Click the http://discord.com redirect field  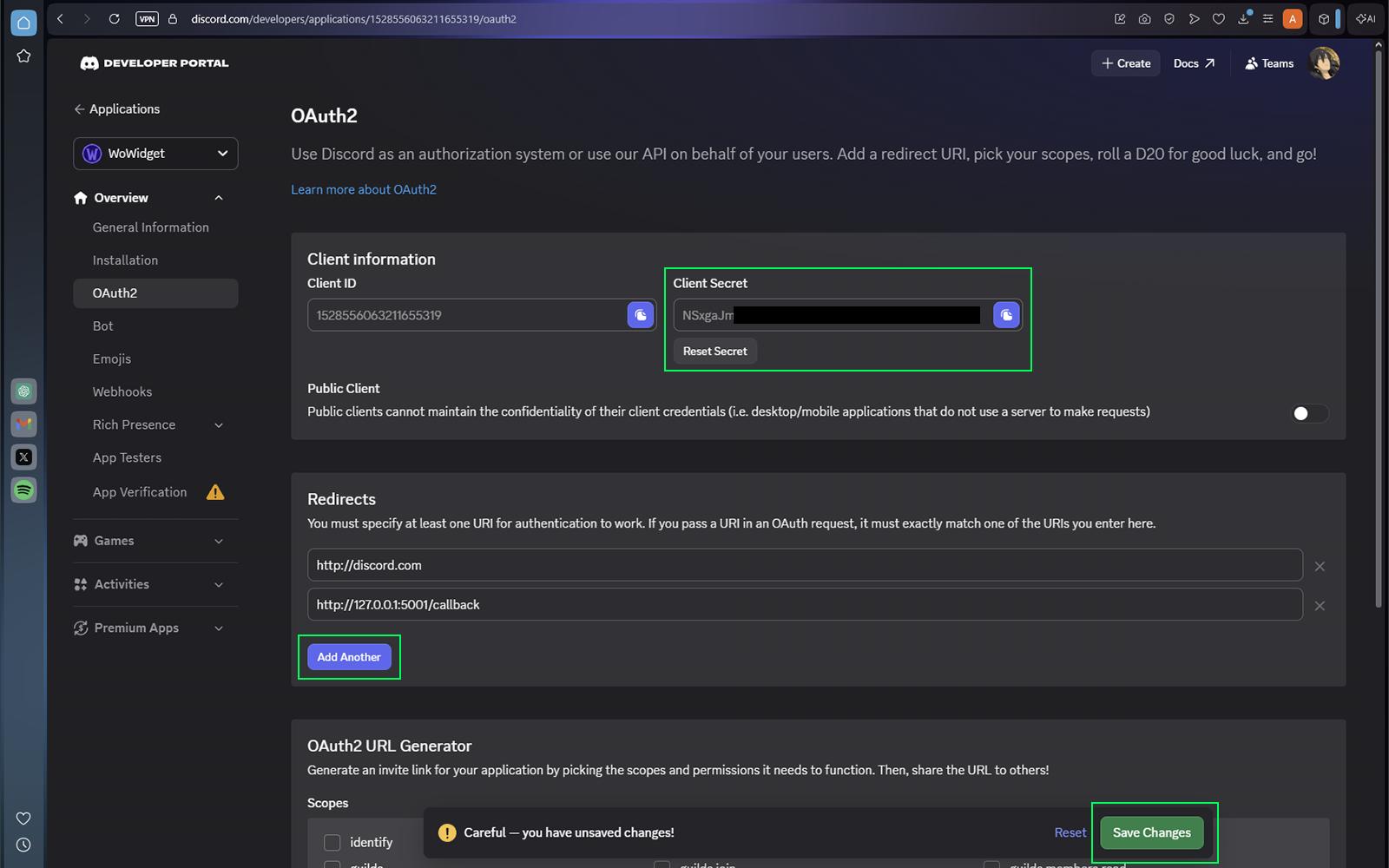[x=805, y=565]
